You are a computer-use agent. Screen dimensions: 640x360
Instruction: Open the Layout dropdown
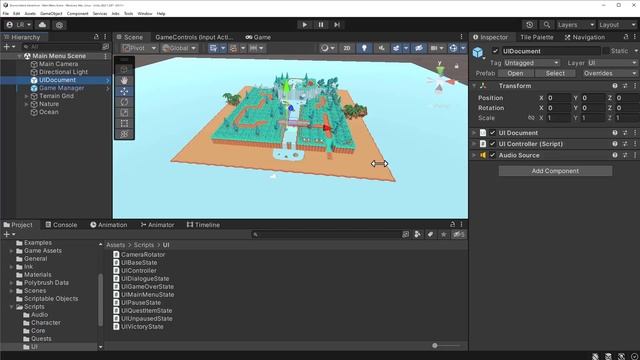coord(618,25)
